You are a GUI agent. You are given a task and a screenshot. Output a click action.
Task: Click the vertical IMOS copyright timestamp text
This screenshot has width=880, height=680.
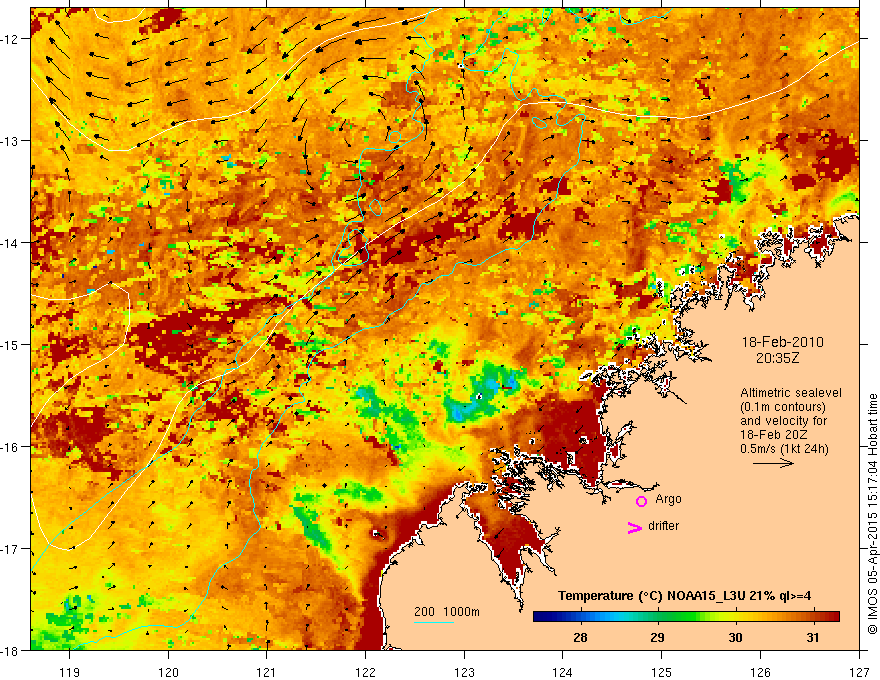872,514
